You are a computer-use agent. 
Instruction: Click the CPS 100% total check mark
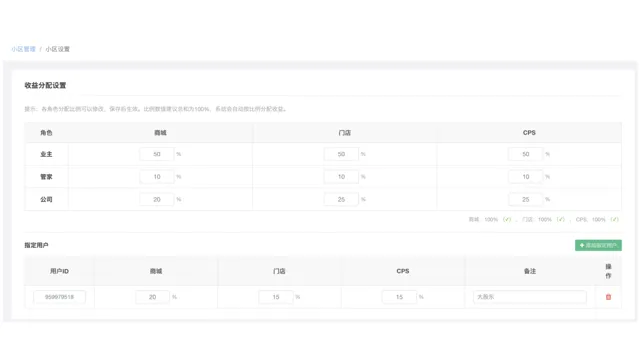click(614, 220)
